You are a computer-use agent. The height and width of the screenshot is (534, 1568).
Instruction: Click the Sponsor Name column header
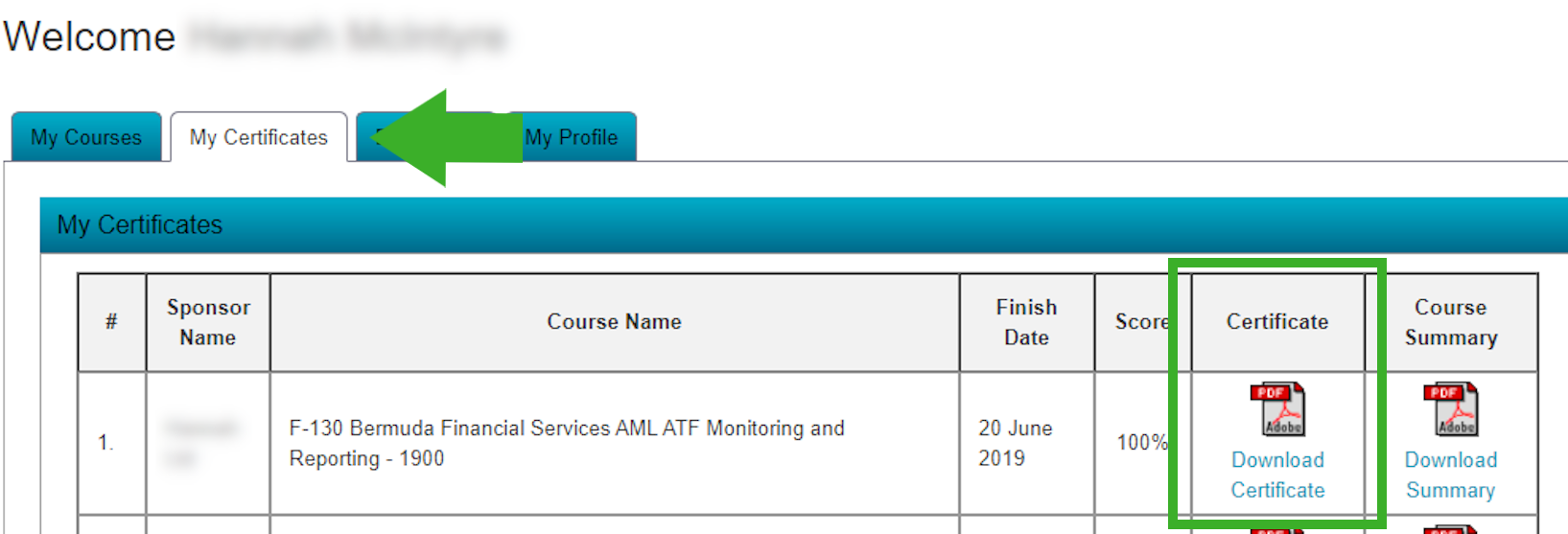[208, 322]
